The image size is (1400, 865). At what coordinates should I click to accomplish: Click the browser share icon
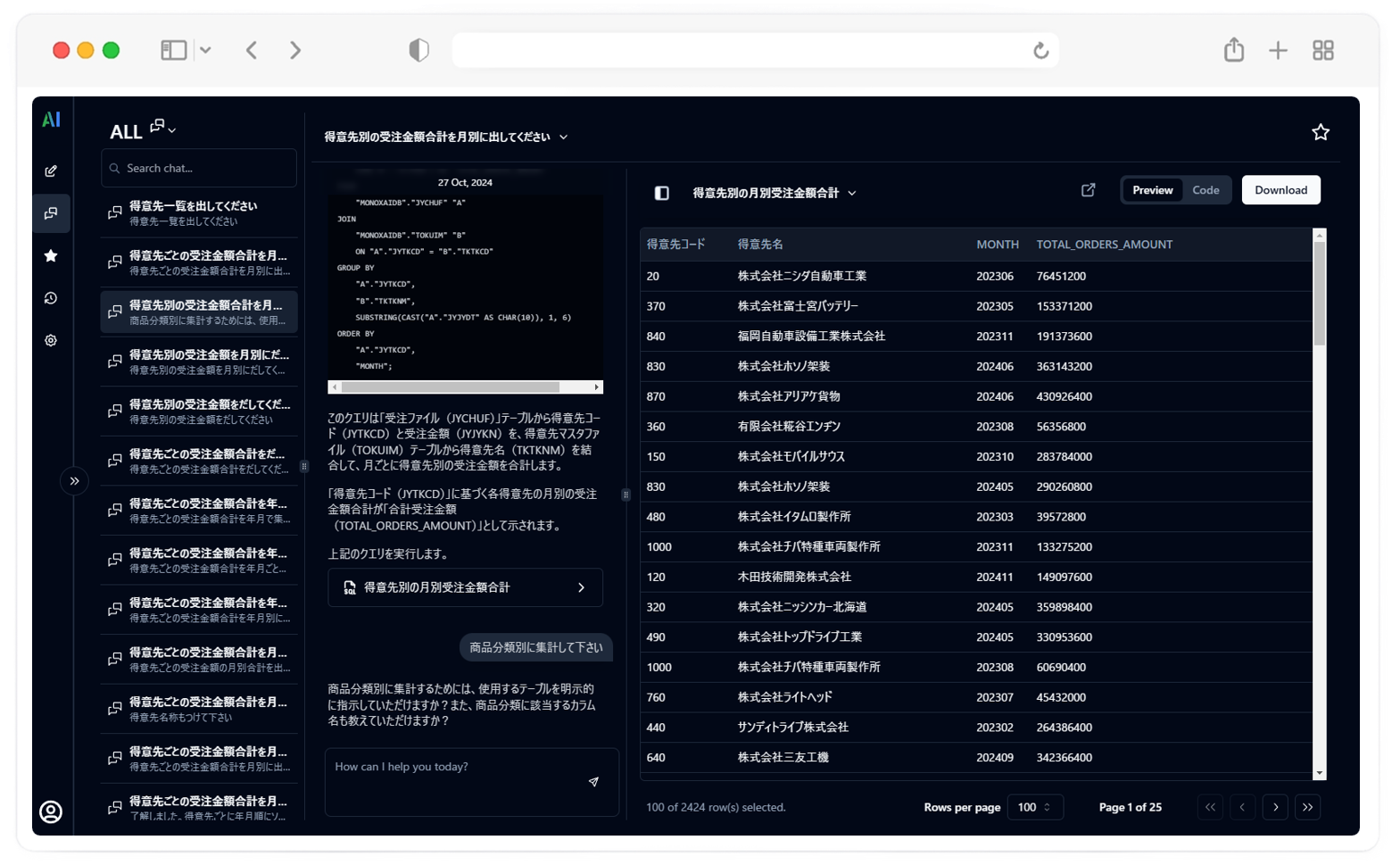pos(1234,50)
